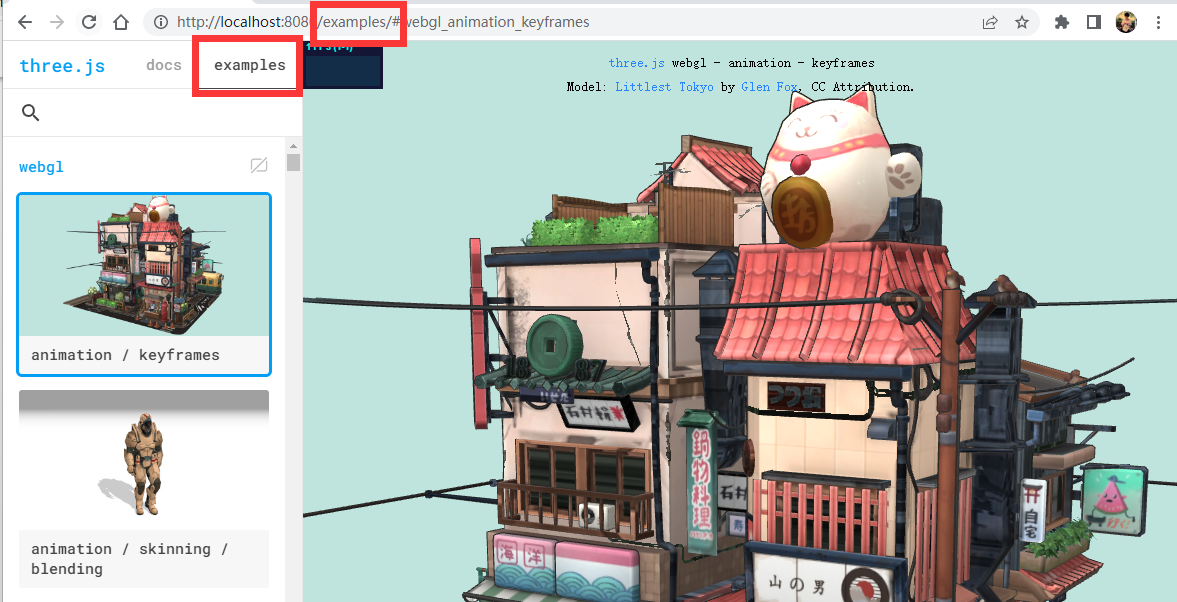Toggle the browser side panel
Screen dimensions: 1177x602
pyautogui.click(x=1094, y=22)
